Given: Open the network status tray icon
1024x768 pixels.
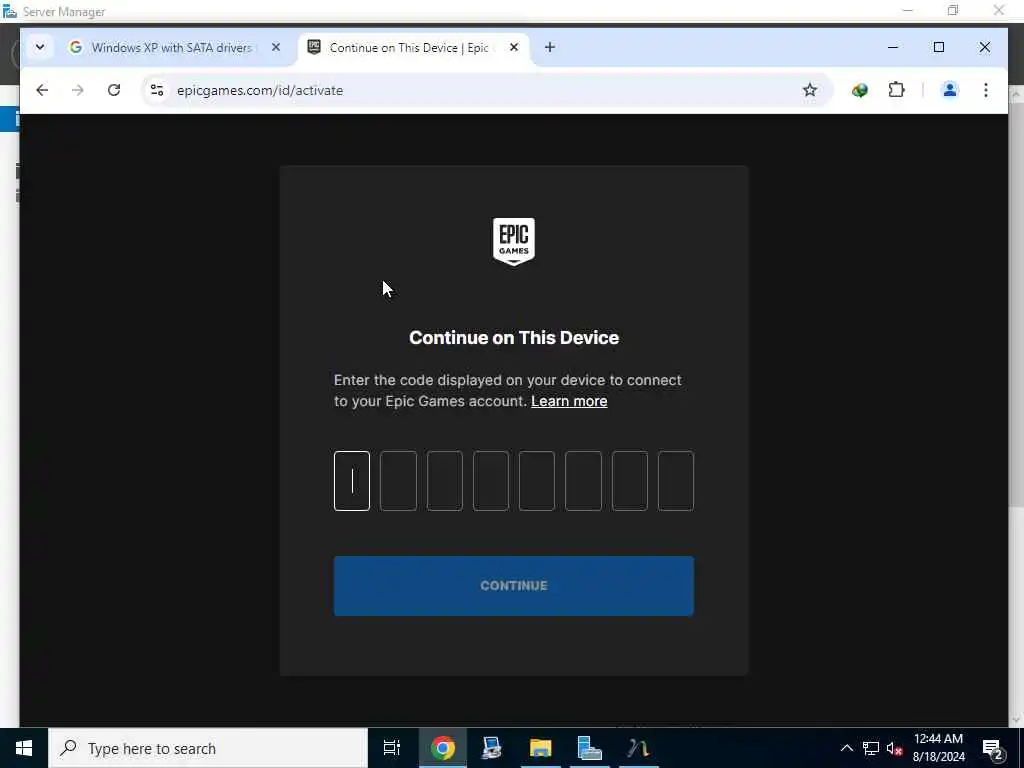Looking at the screenshot, I should [871, 748].
